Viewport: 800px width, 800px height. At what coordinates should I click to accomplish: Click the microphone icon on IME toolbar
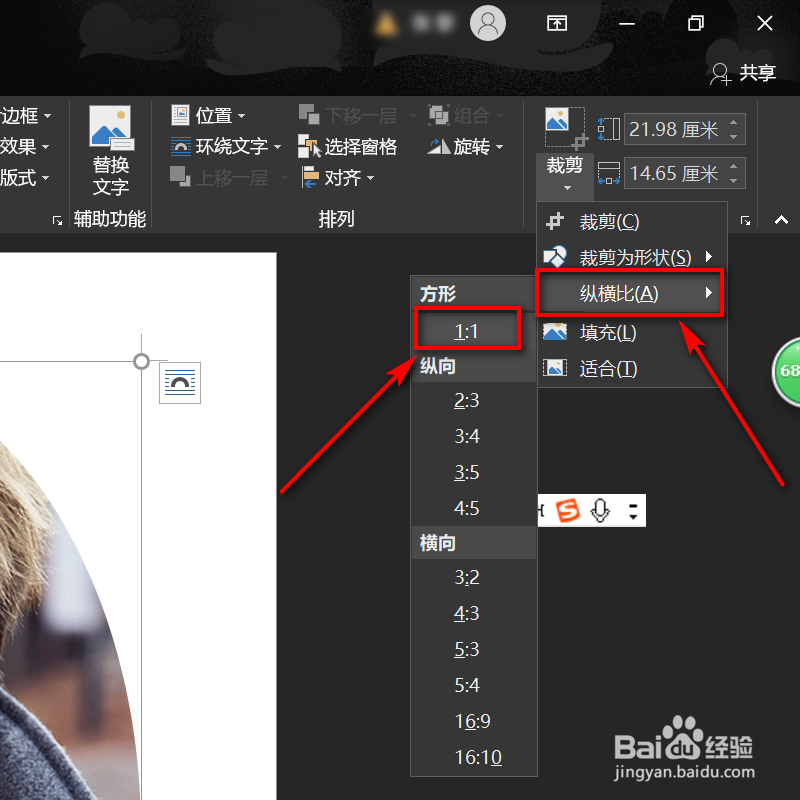[600, 510]
